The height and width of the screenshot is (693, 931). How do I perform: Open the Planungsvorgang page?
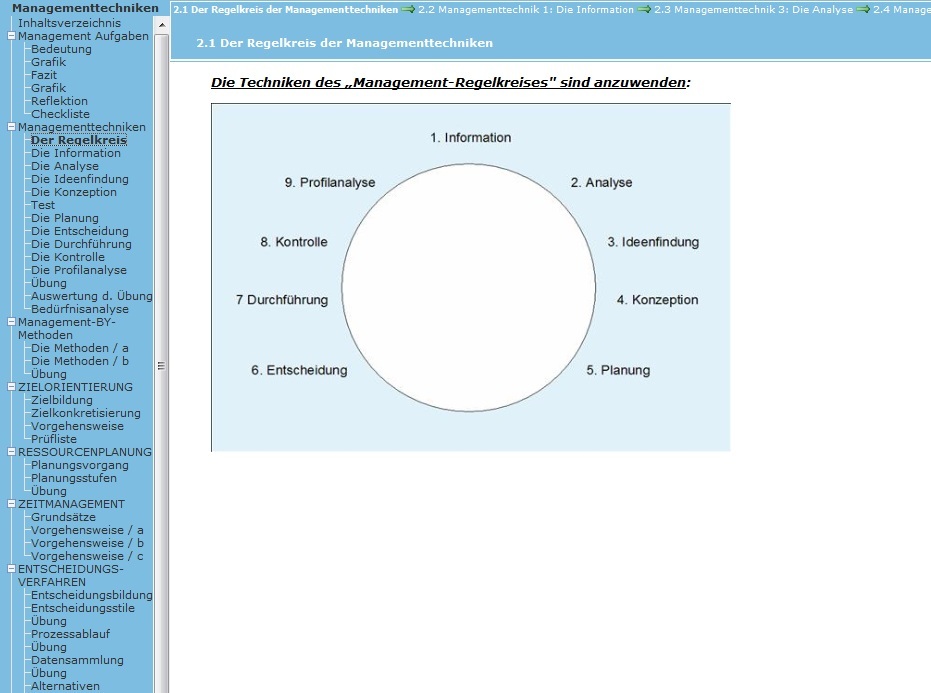(x=80, y=465)
